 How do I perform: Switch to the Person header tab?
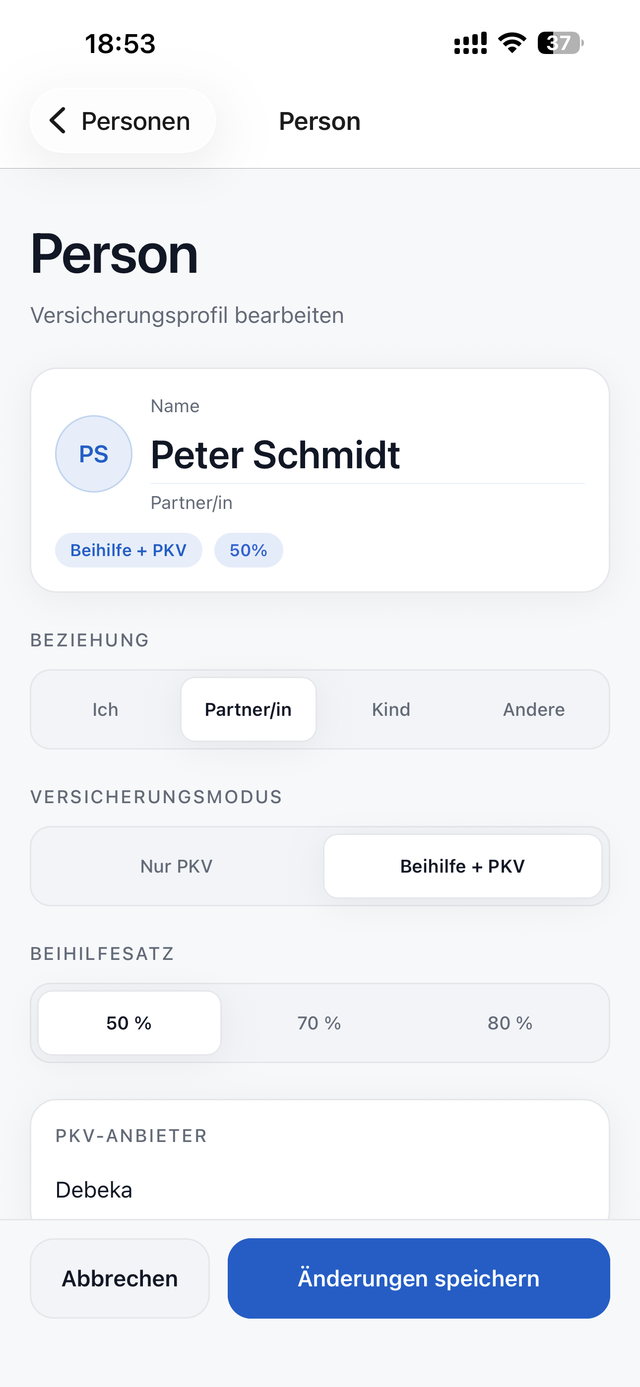319,120
